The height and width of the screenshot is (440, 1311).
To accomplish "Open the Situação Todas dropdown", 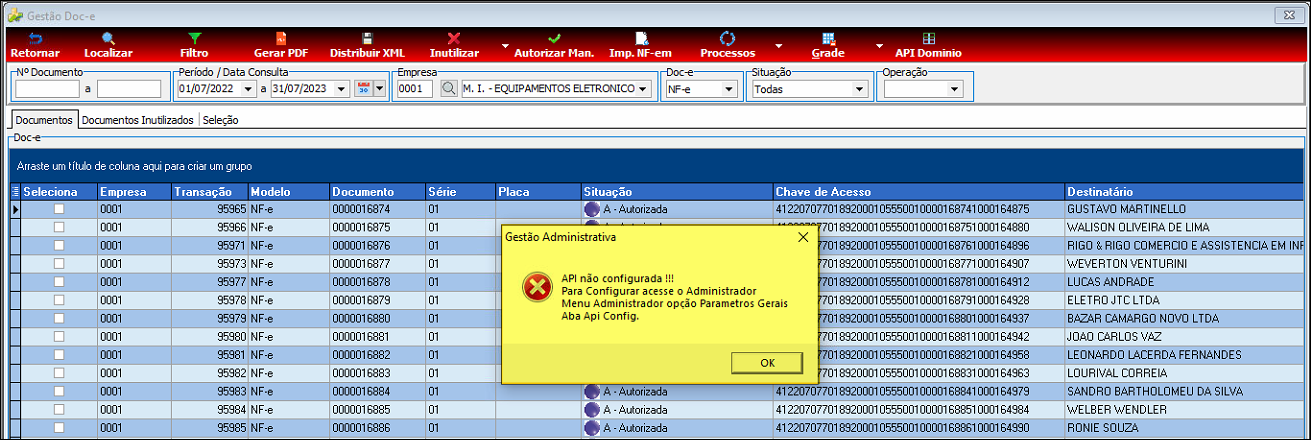I will point(859,89).
